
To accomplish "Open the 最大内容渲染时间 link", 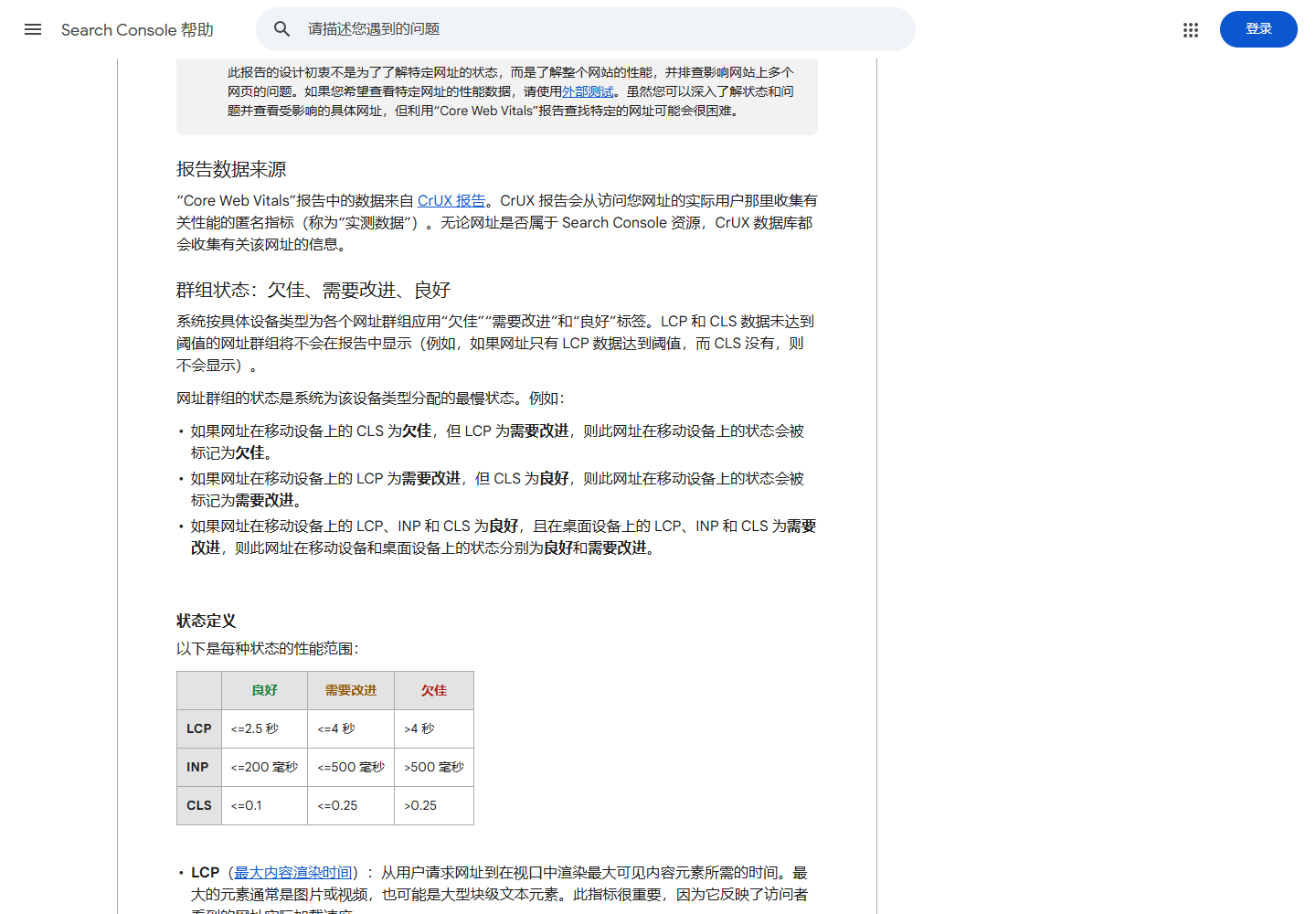I will pyautogui.click(x=293, y=873).
